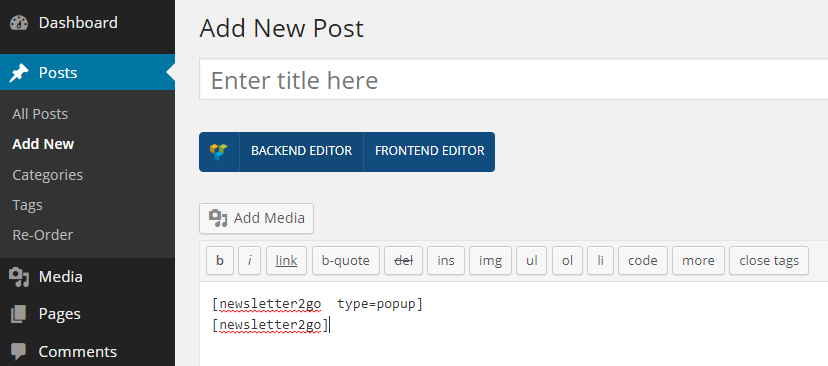Insert italic tag with i button

(250, 260)
